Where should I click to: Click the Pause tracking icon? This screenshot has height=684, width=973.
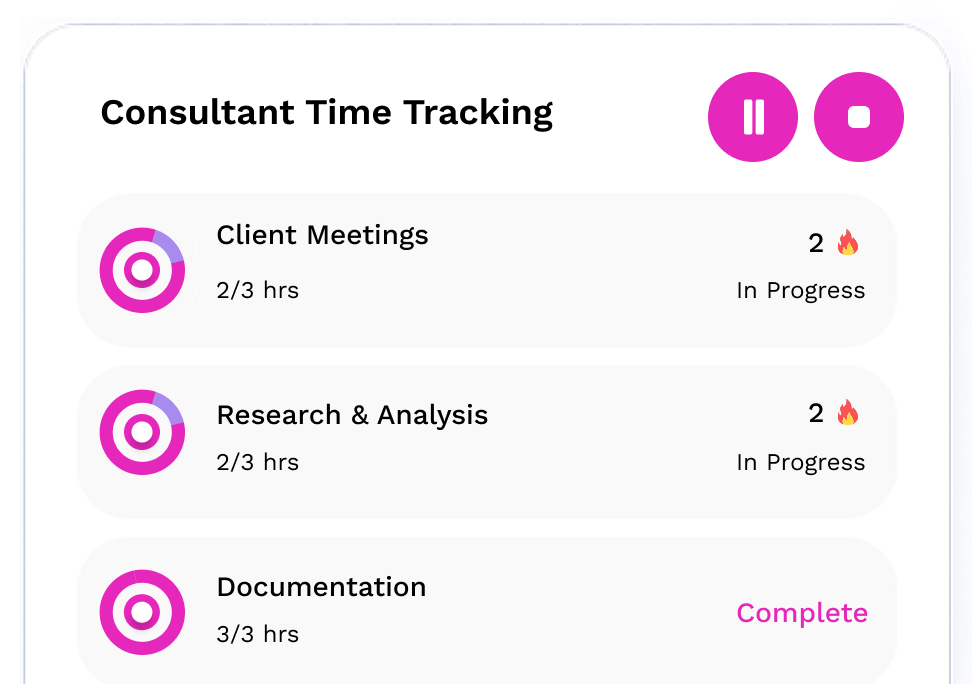click(x=753, y=117)
